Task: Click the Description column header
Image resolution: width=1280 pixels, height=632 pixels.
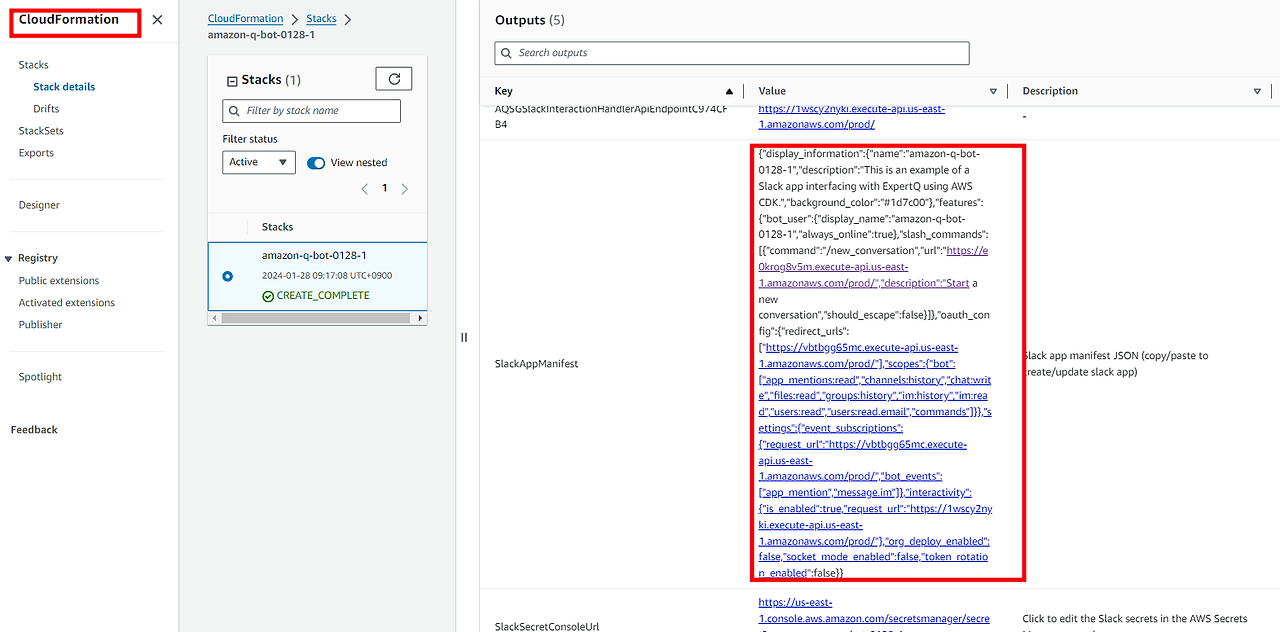Action: (x=1050, y=91)
